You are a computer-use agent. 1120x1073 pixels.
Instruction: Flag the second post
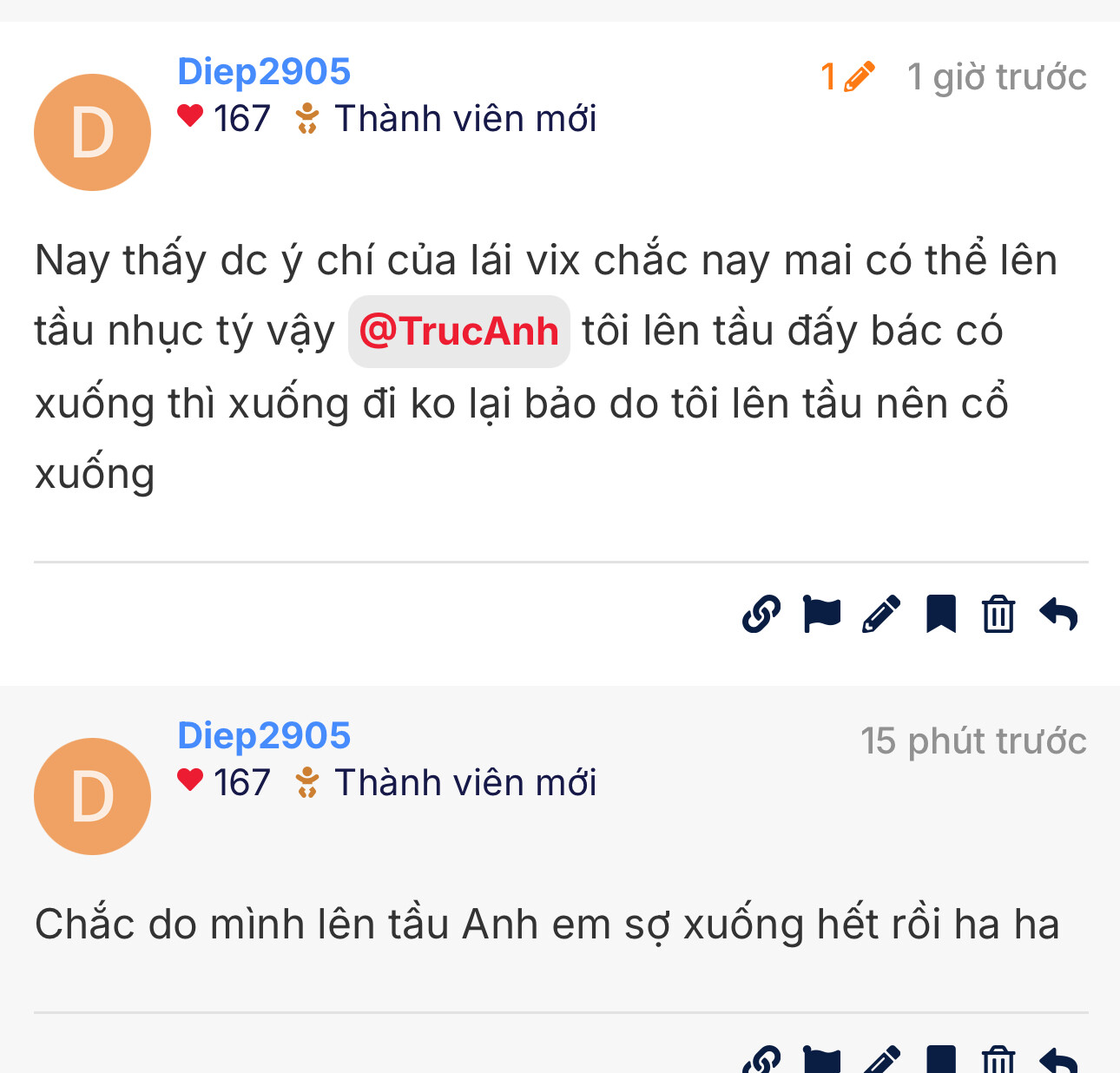[x=821, y=1061]
